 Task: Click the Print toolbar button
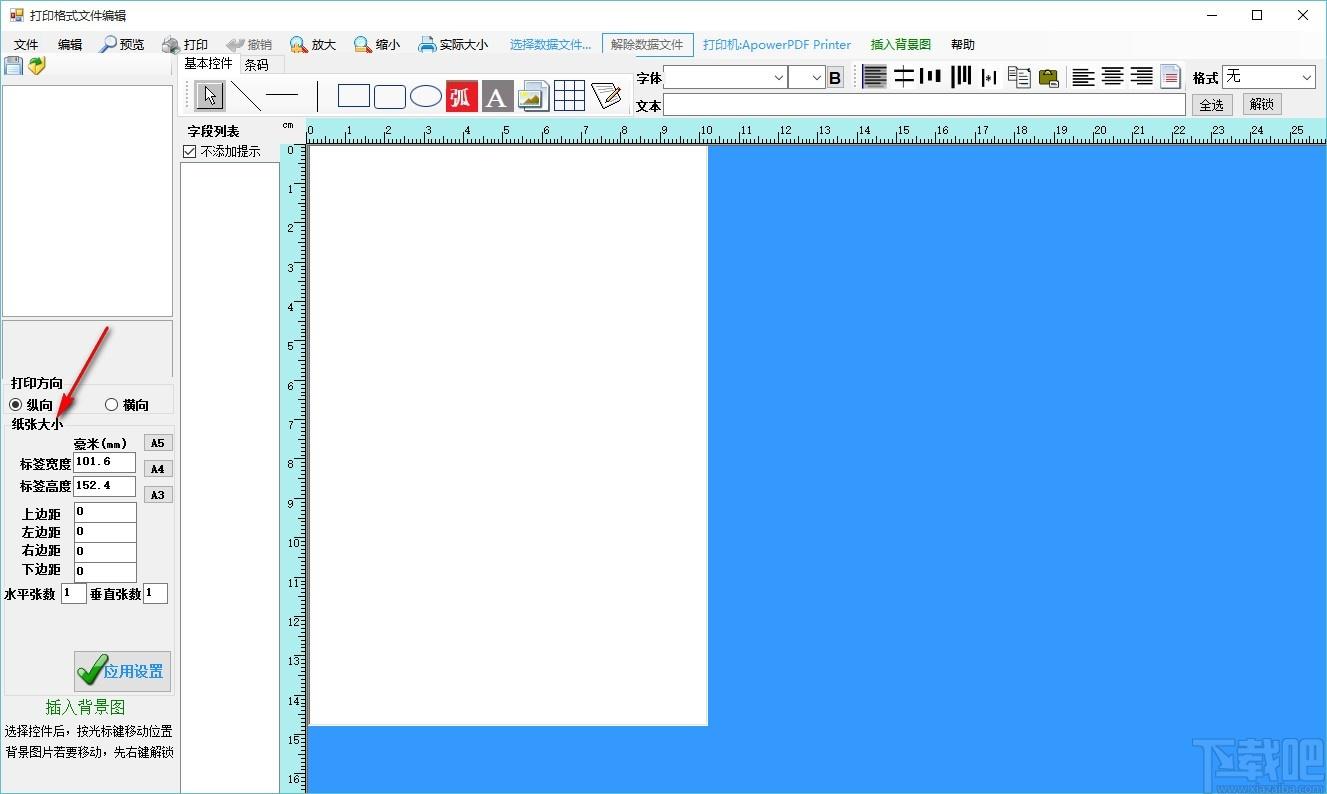185,44
